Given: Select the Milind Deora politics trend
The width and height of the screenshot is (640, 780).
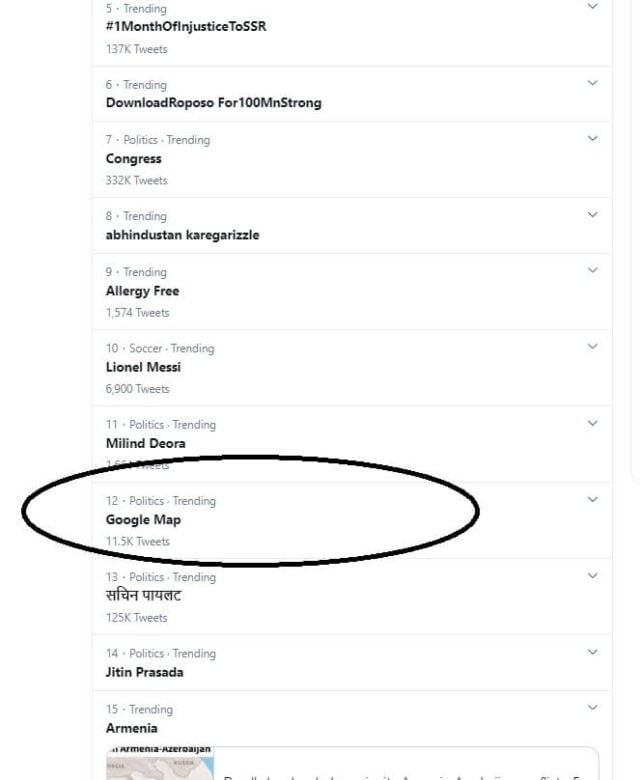Looking at the screenshot, I should [x=145, y=443].
